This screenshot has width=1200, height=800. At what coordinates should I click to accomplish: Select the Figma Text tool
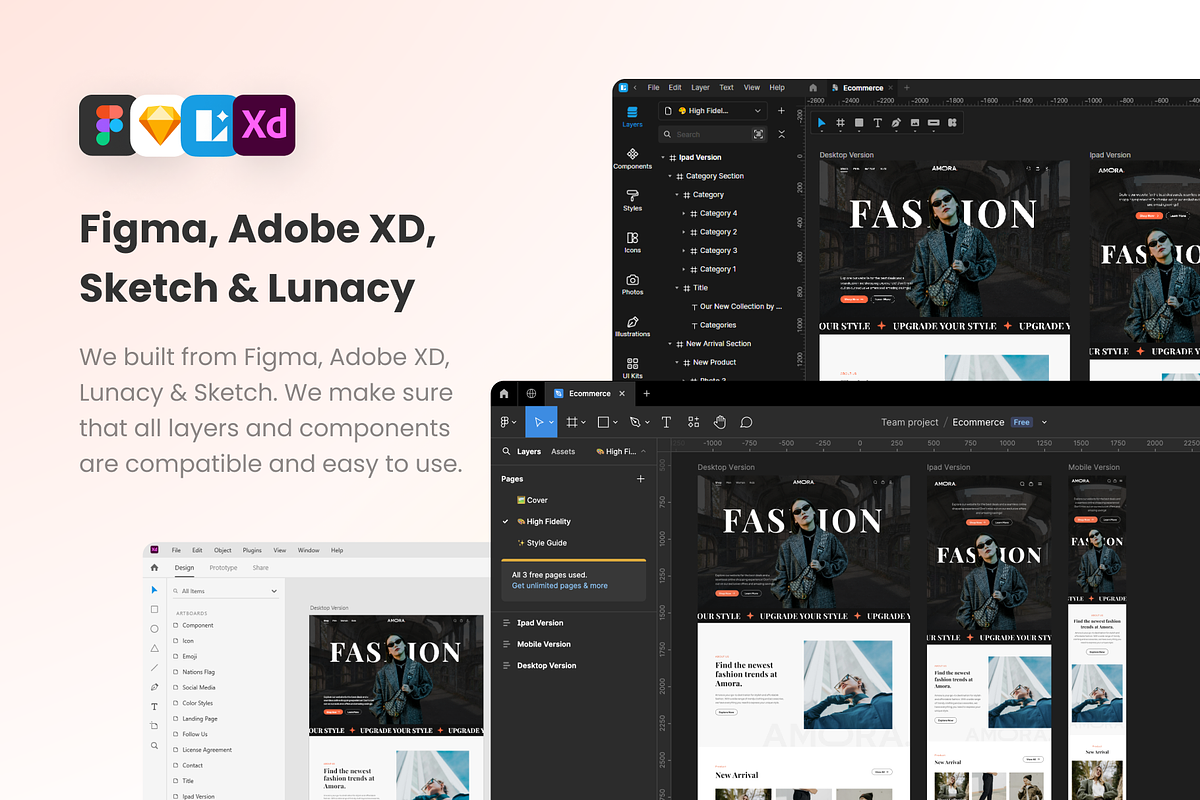(666, 422)
